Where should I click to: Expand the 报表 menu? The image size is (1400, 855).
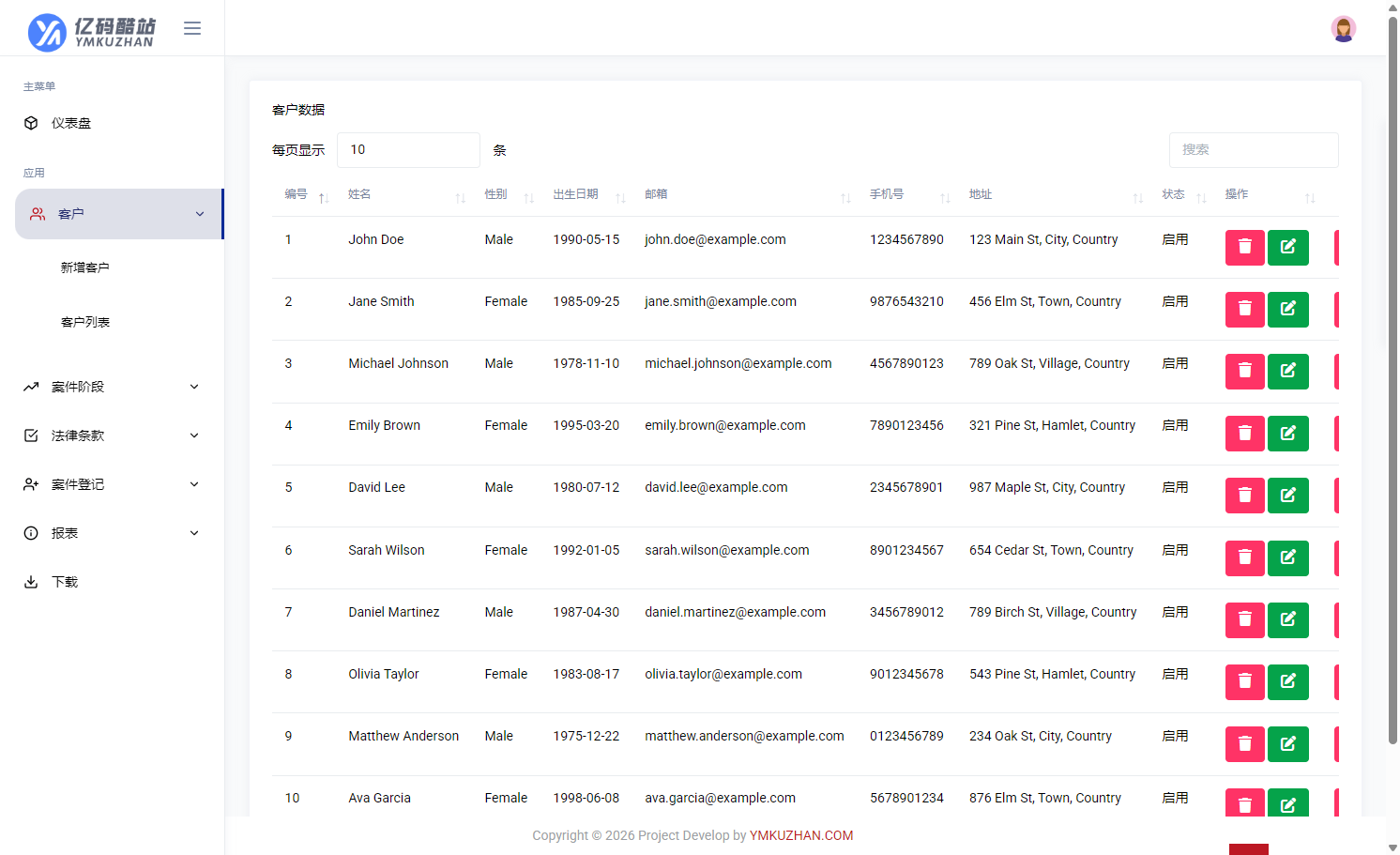112,533
